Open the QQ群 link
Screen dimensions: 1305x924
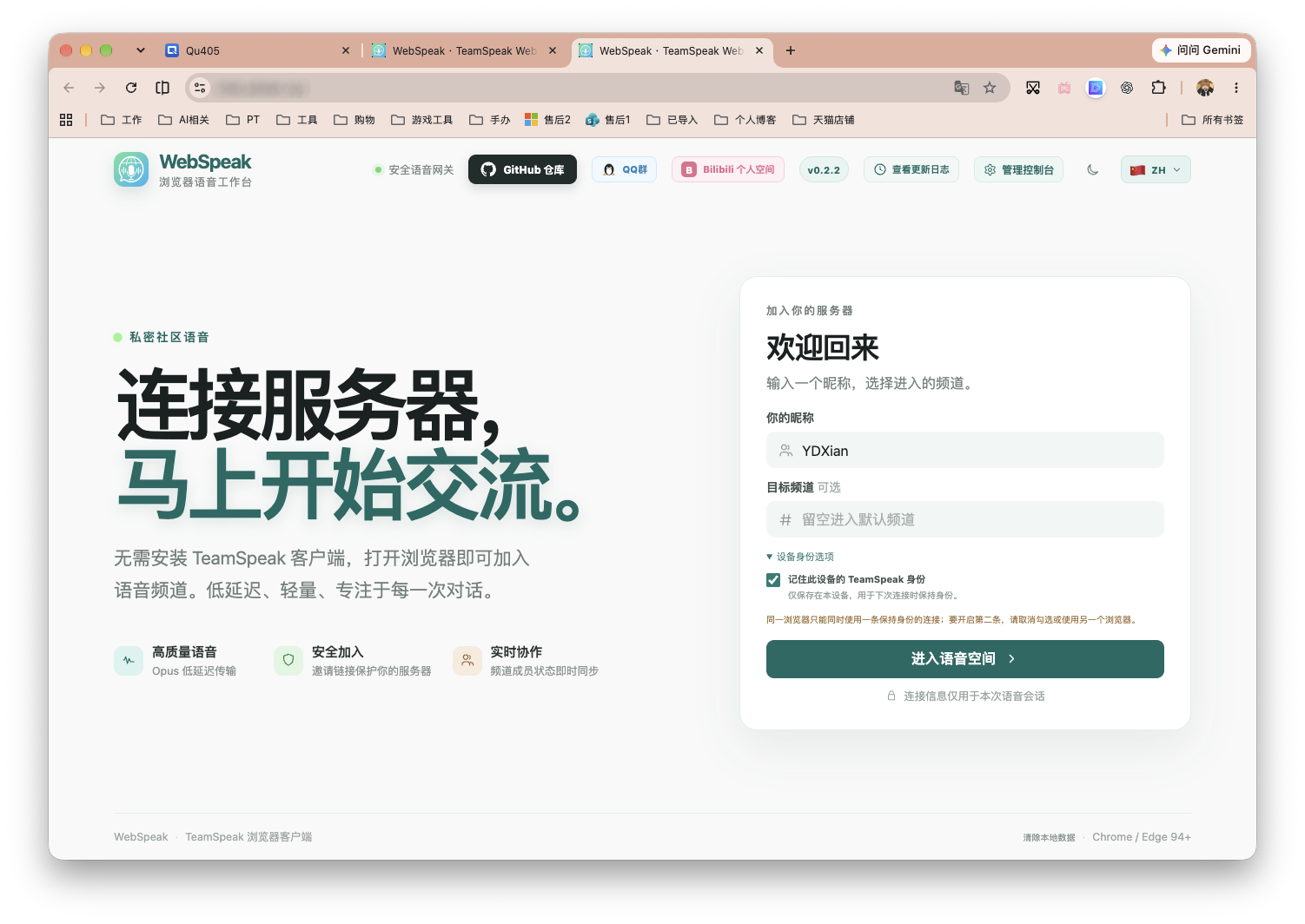625,170
